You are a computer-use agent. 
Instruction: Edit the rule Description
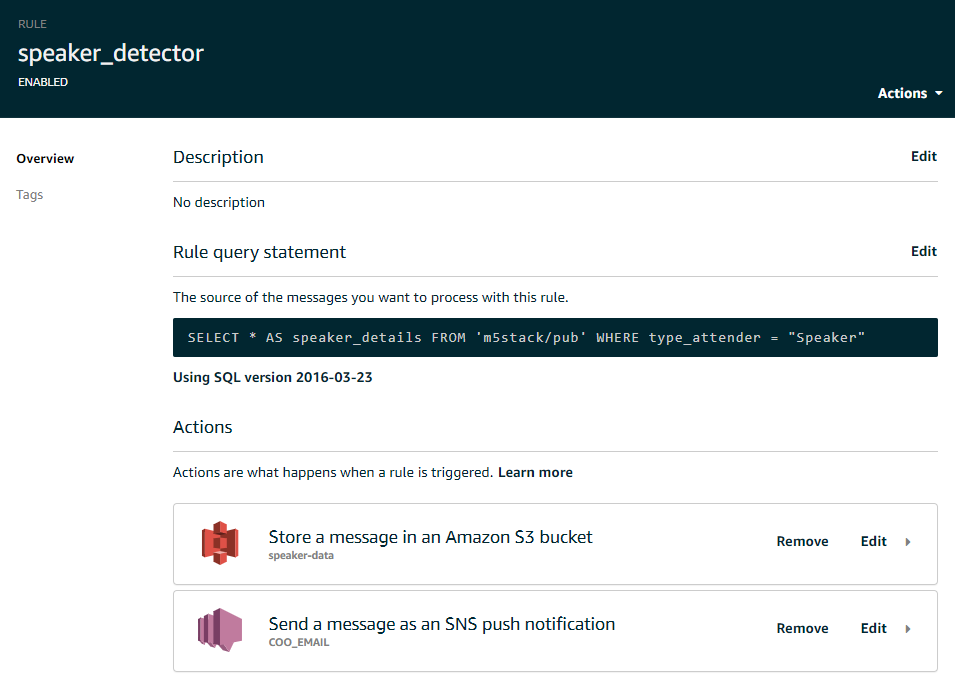click(x=923, y=156)
